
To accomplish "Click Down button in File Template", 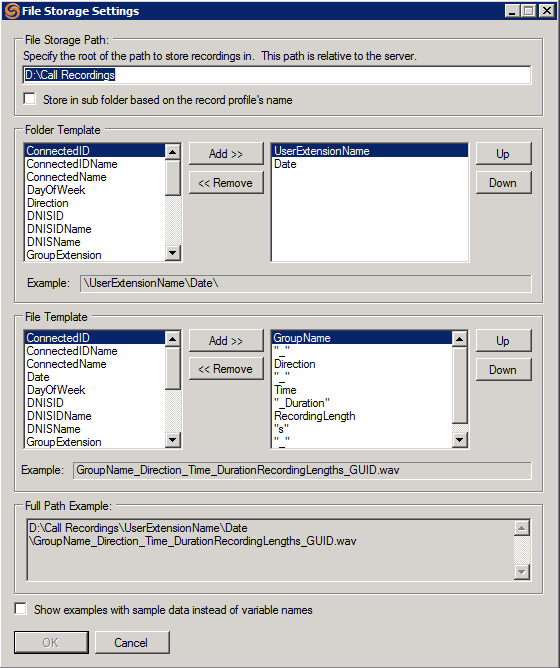I will 503,370.
